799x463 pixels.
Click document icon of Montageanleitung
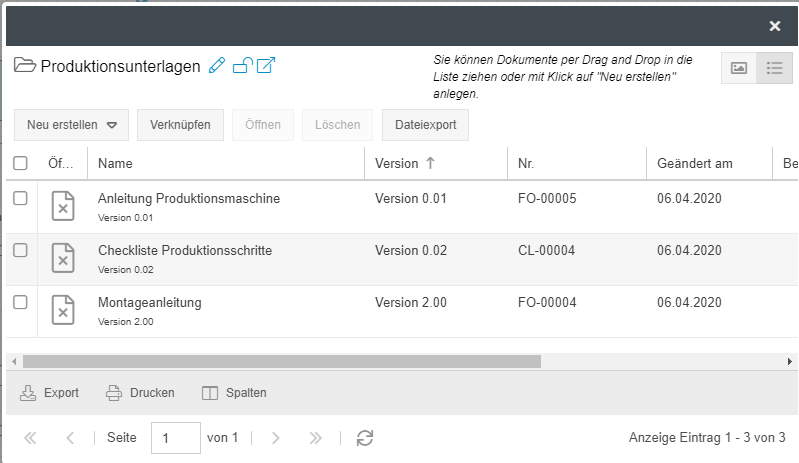(63, 311)
